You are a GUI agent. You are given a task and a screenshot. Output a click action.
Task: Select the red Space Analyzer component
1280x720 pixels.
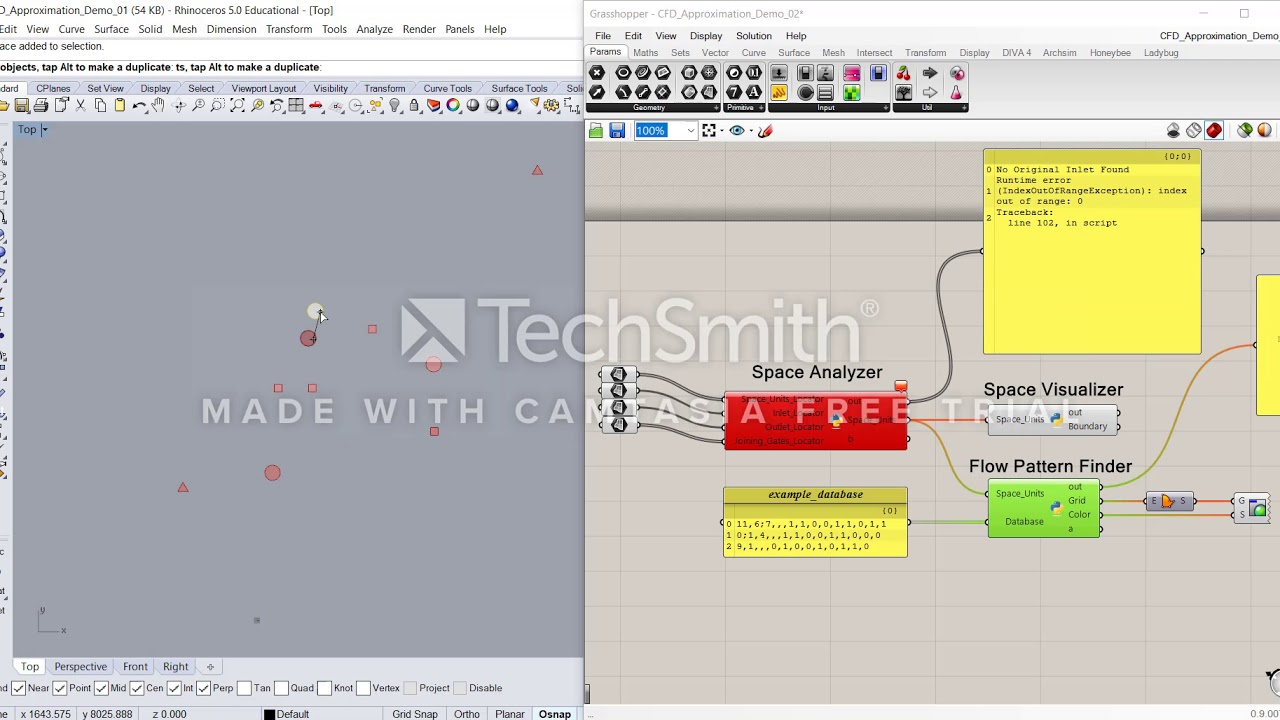point(816,421)
